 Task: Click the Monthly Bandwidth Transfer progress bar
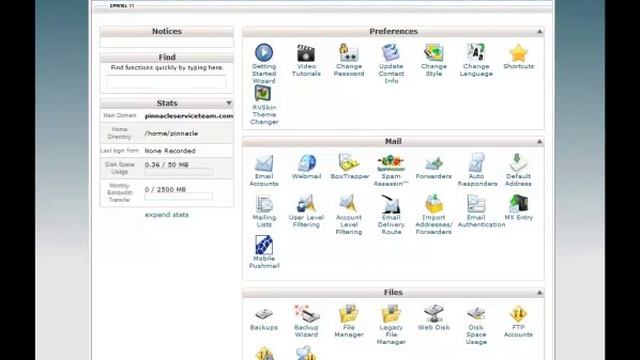[x=178, y=197]
